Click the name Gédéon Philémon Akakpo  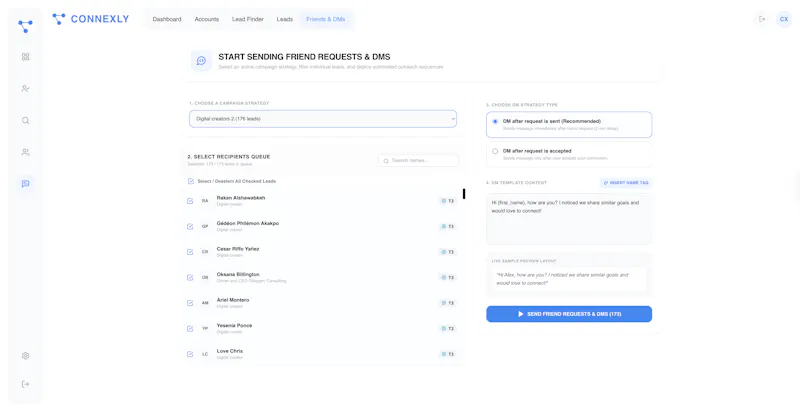pos(248,223)
